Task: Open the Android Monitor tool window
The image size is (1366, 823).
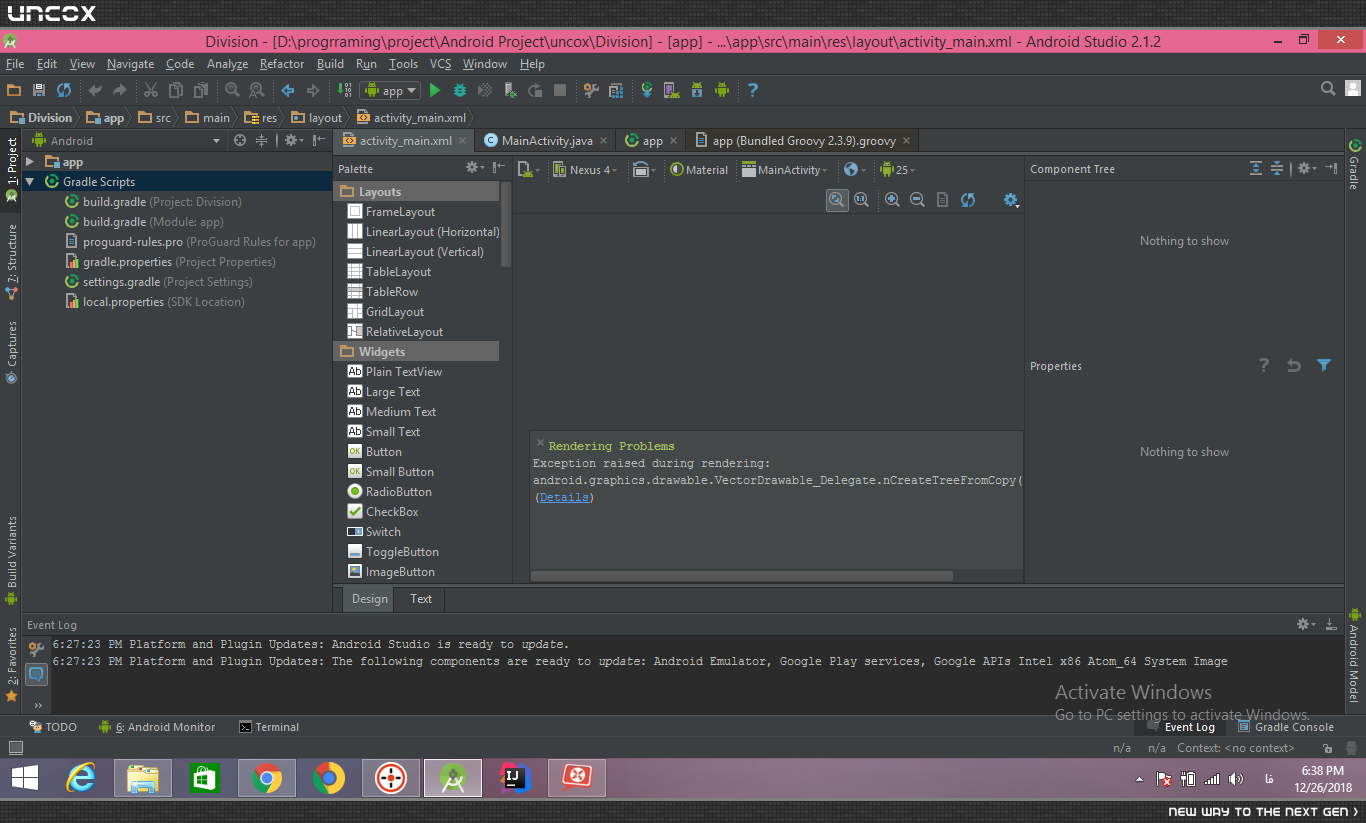Action: click(157, 727)
